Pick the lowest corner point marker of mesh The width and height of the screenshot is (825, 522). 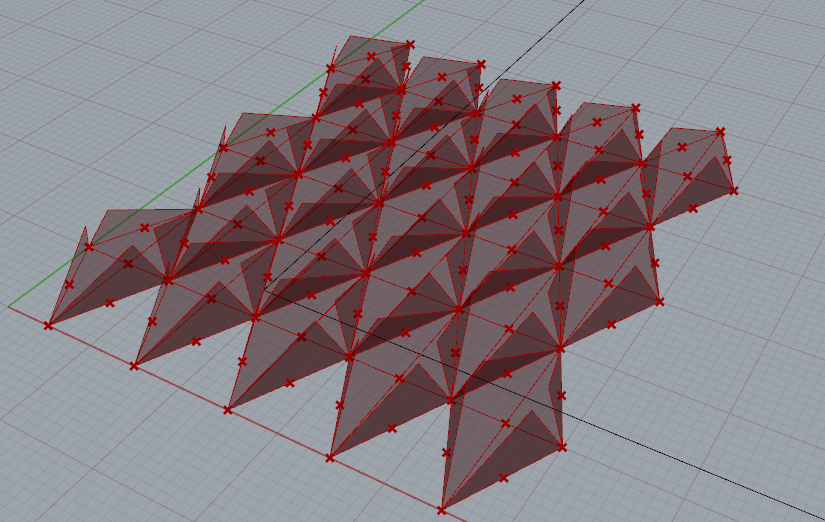[x=441, y=510]
